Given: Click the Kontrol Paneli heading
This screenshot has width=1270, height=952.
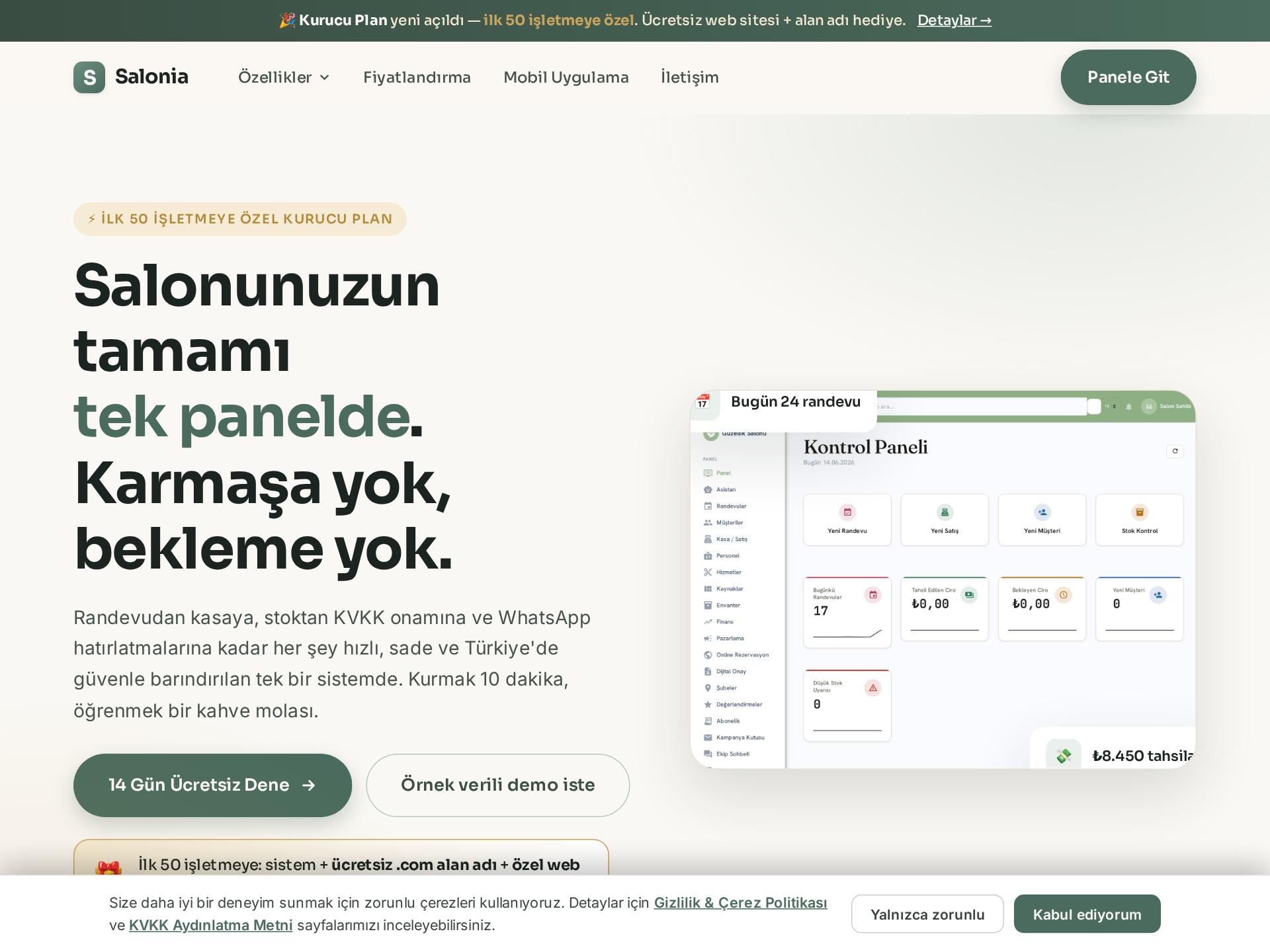Looking at the screenshot, I should (x=866, y=448).
